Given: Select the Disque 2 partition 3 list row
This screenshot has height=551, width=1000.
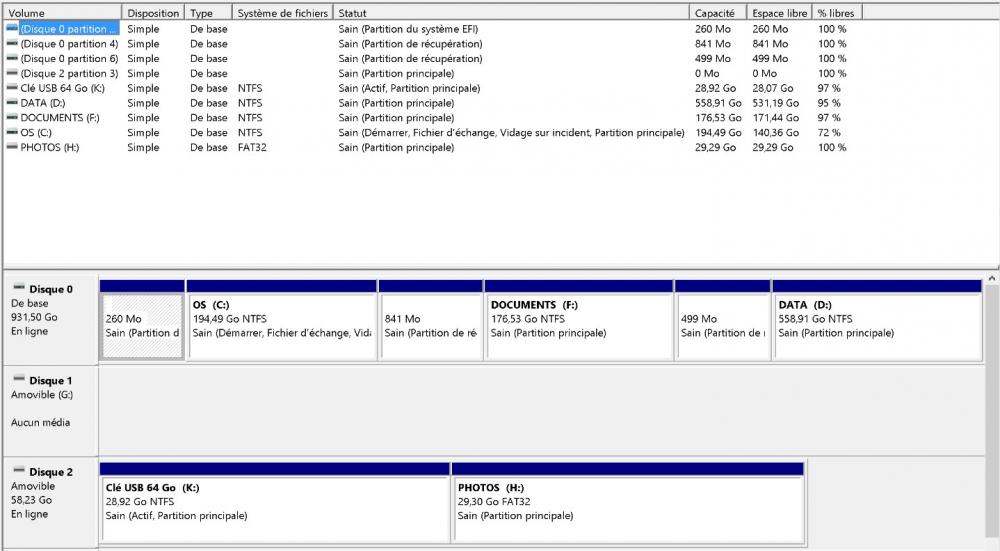Looking at the screenshot, I should point(69,73).
